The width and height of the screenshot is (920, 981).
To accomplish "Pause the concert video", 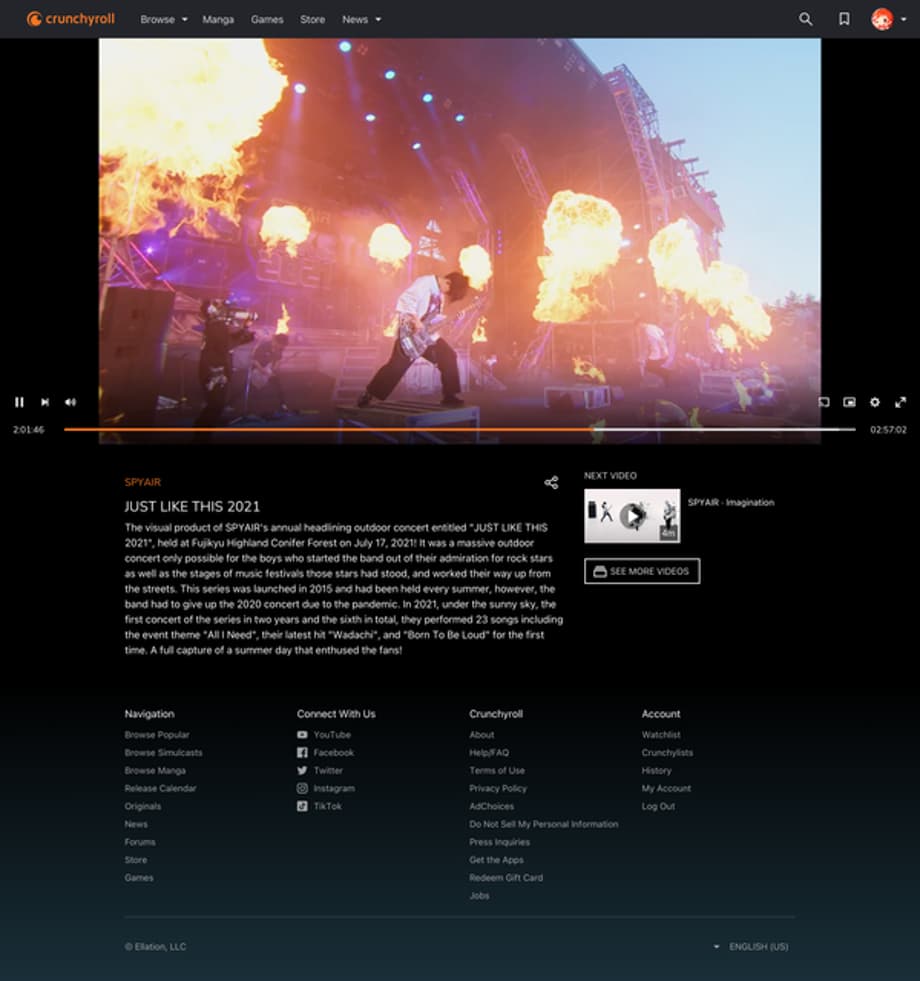I will [19, 402].
